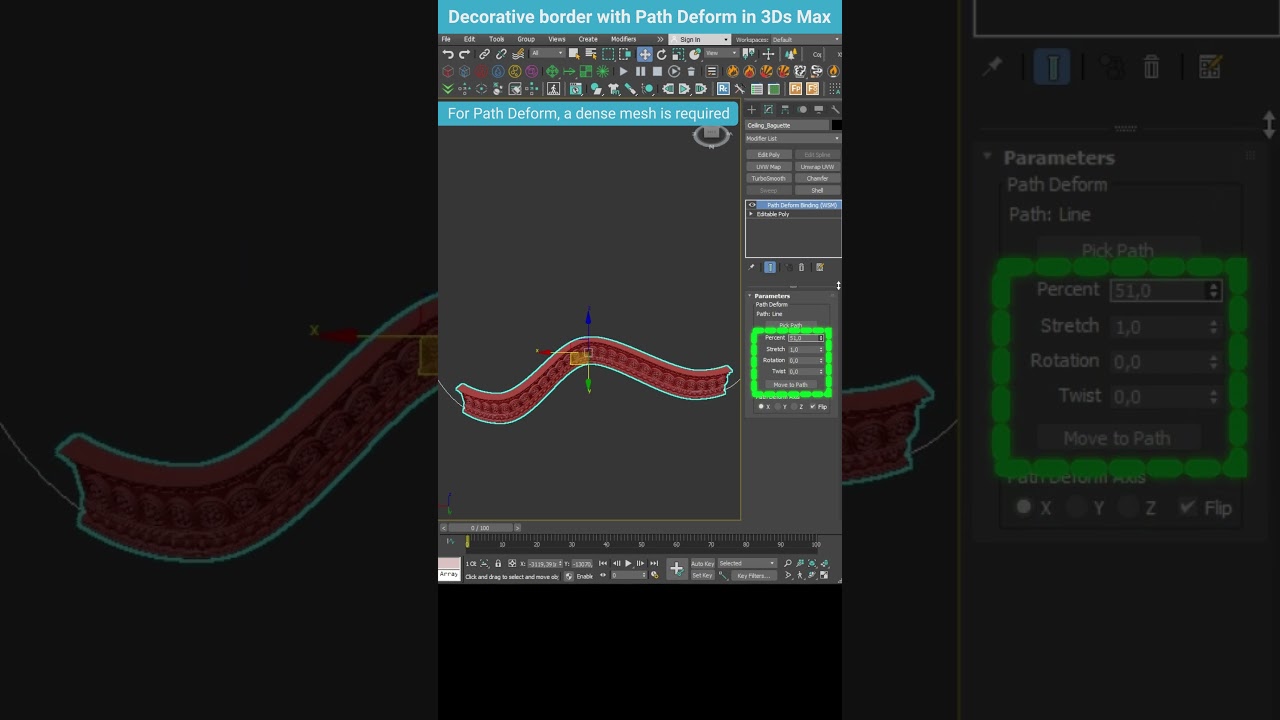
Task: Expand the Editable Poly stack entry
Action: point(751,214)
